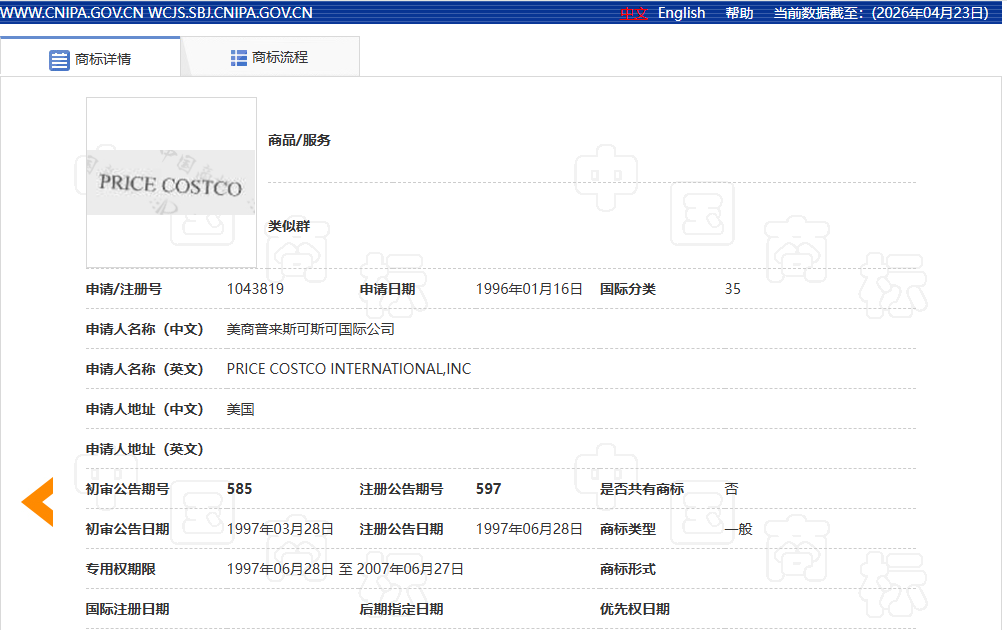This screenshot has width=1007, height=630.
Task: Click the data cutoff date 2026年04月23日
Action: [x=931, y=13]
